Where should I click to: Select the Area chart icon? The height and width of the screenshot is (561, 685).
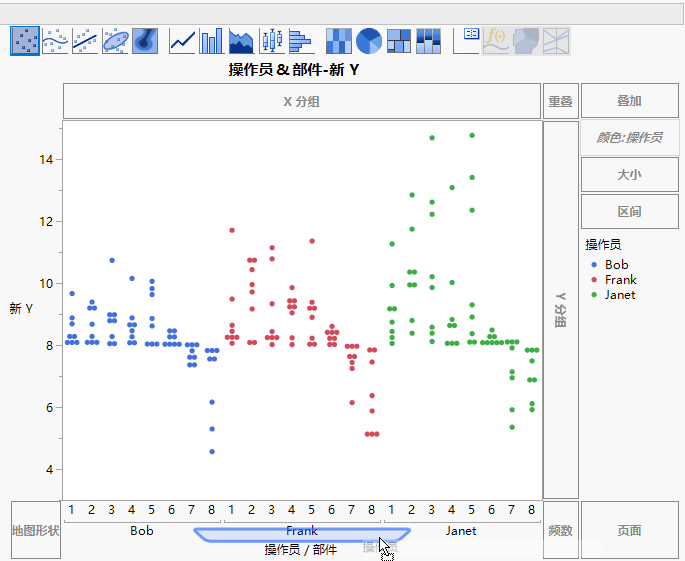tap(242, 41)
